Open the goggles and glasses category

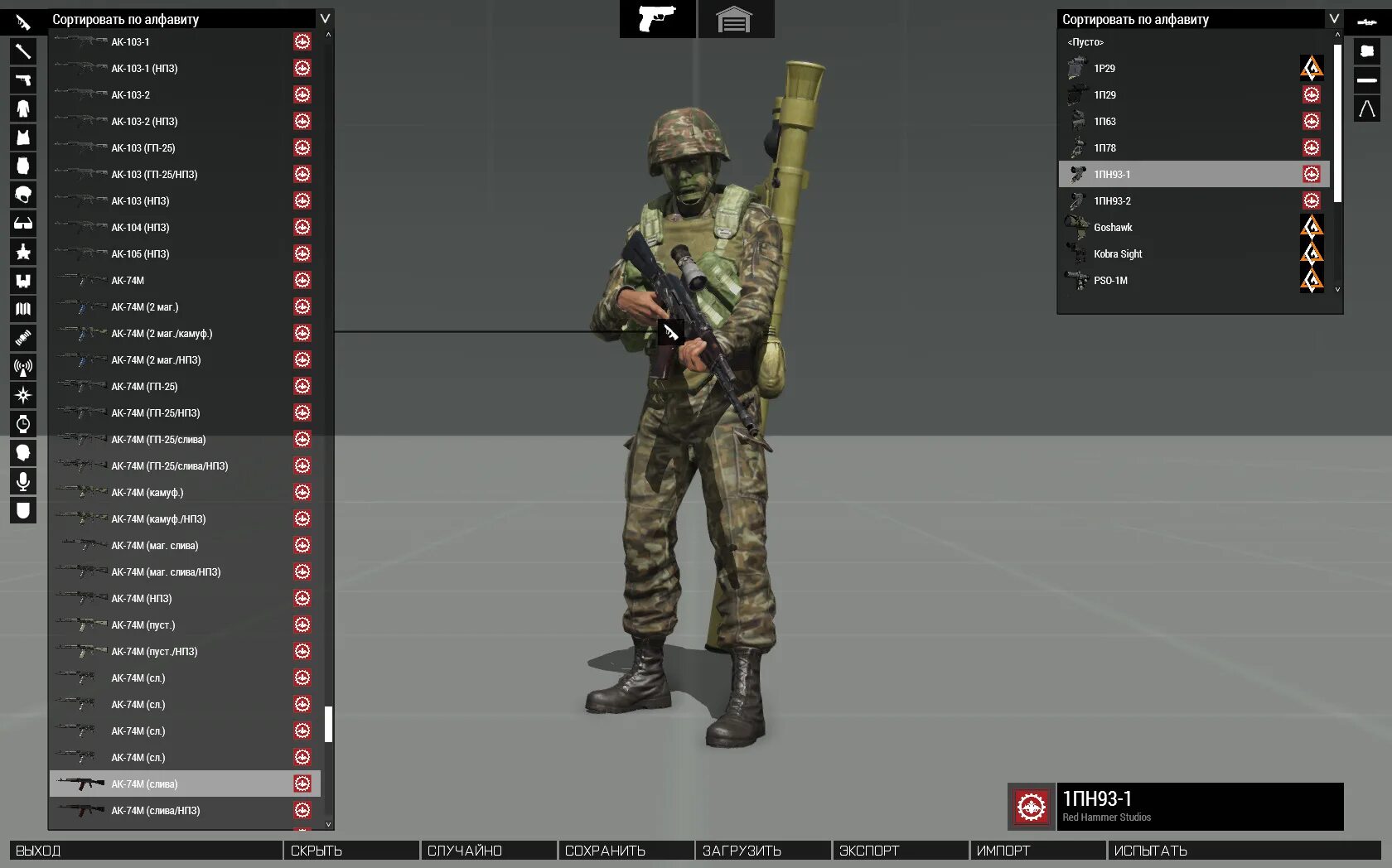tap(23, 223)
